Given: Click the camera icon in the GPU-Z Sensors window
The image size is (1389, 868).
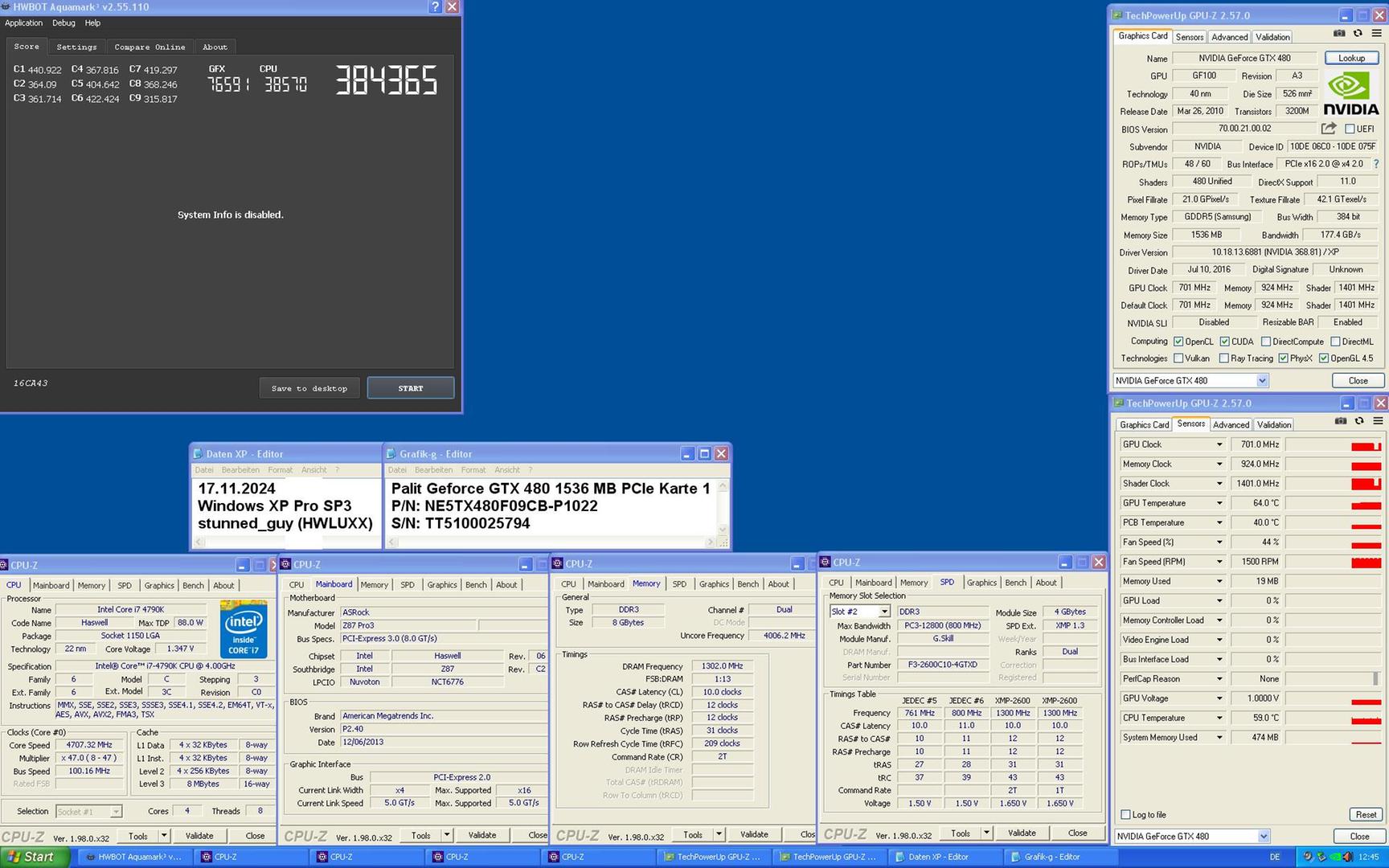Looking at the screenshot, I should 1340,421.
